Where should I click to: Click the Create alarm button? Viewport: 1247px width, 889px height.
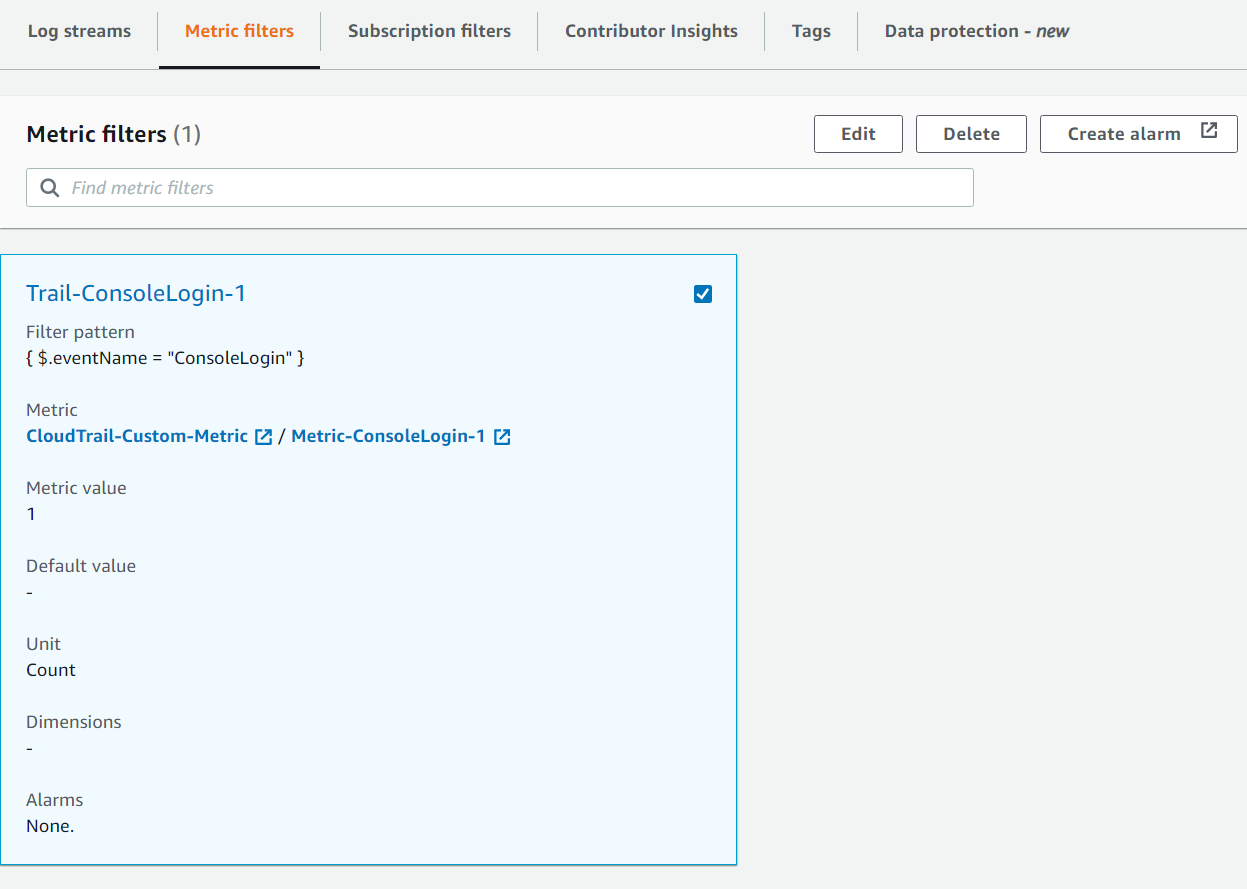click(x=1124, y=134)
